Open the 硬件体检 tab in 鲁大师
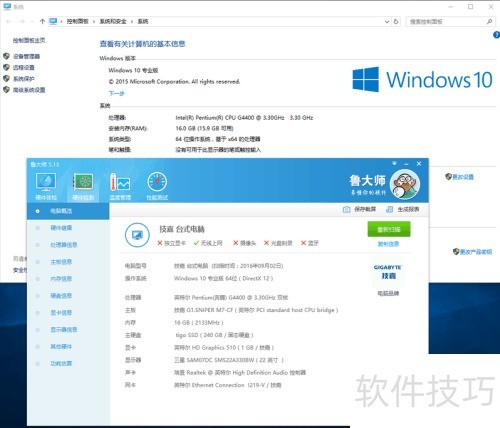This screenshot has width=500, height=428. pyautogui.click(x=46, y=186)
